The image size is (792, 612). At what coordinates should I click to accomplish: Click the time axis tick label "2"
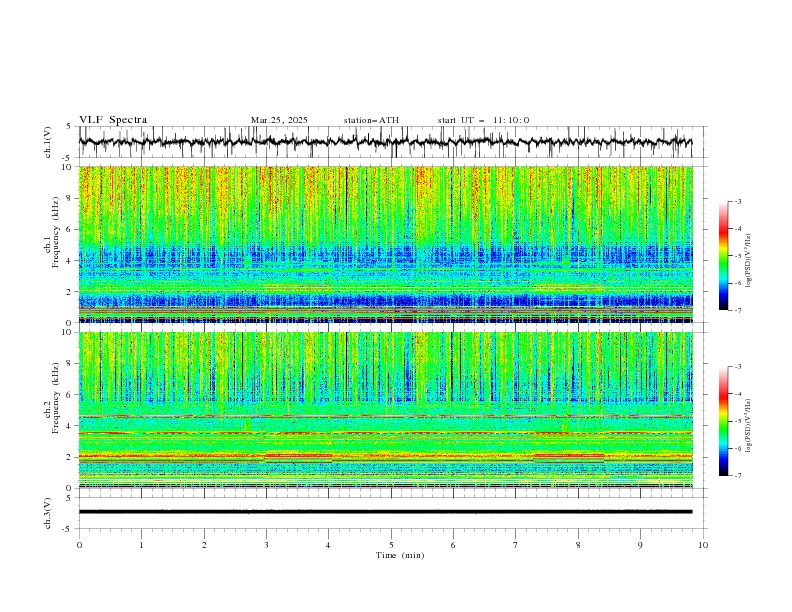tap(204, 545)
